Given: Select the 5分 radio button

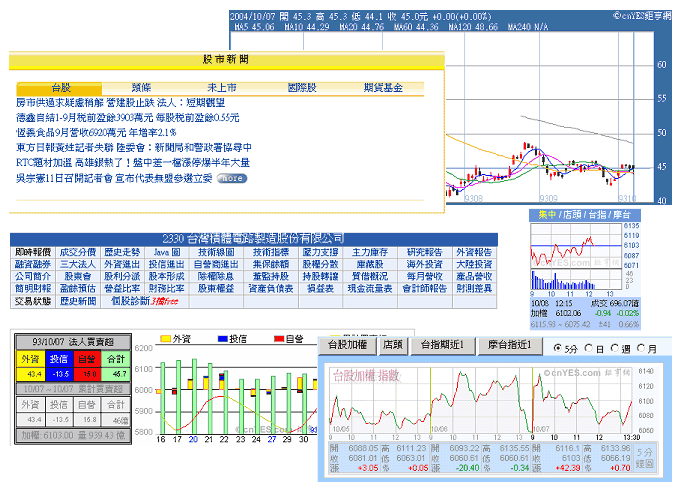Looking at the screenshot, I should 558,348.
